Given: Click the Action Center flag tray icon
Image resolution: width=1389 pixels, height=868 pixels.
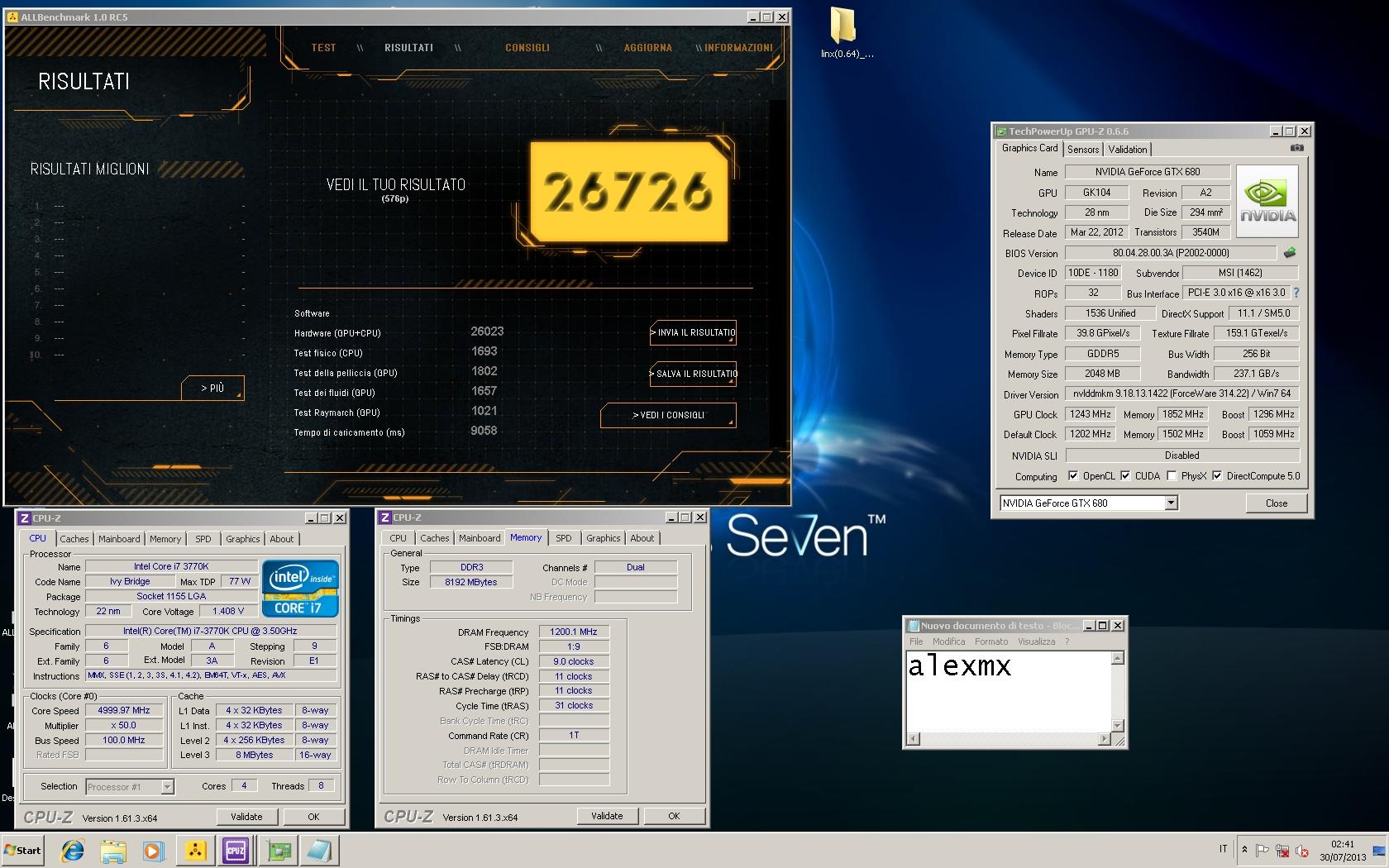Looking at the screenshot, I should click(1263, 851).
